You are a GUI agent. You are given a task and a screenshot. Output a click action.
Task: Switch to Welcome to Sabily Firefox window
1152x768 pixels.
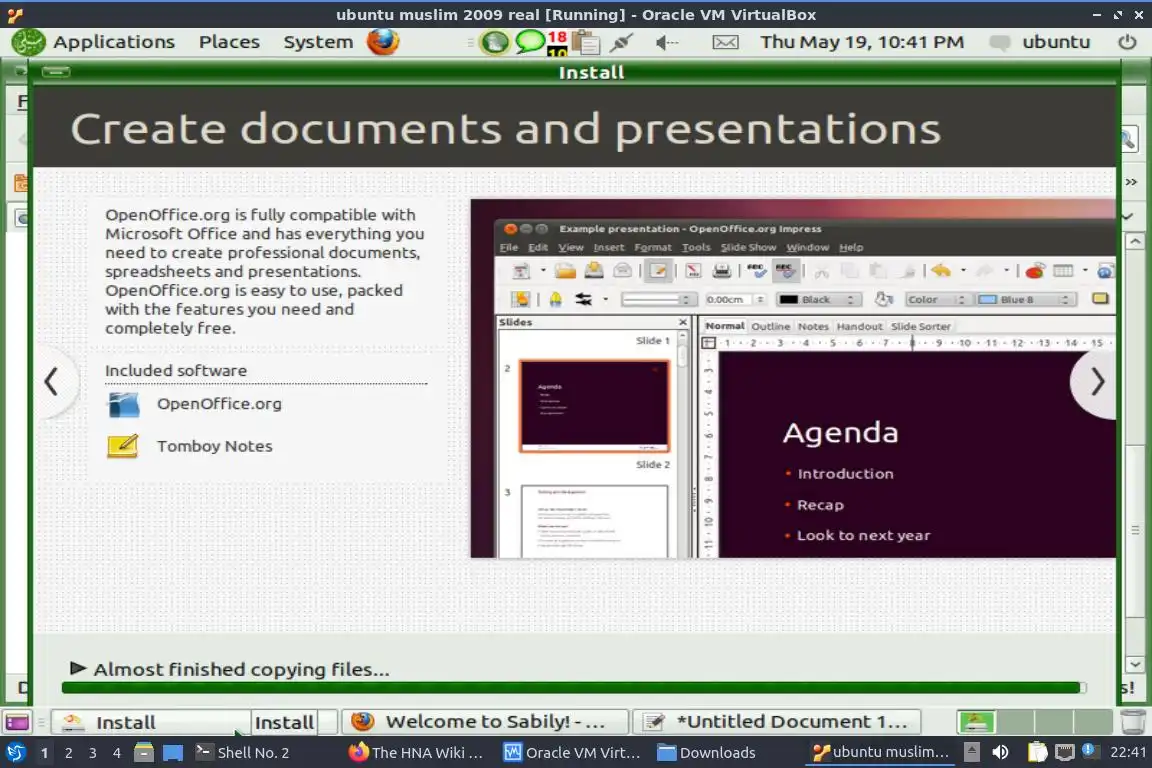pyautogui.click(x=486, y=722)
